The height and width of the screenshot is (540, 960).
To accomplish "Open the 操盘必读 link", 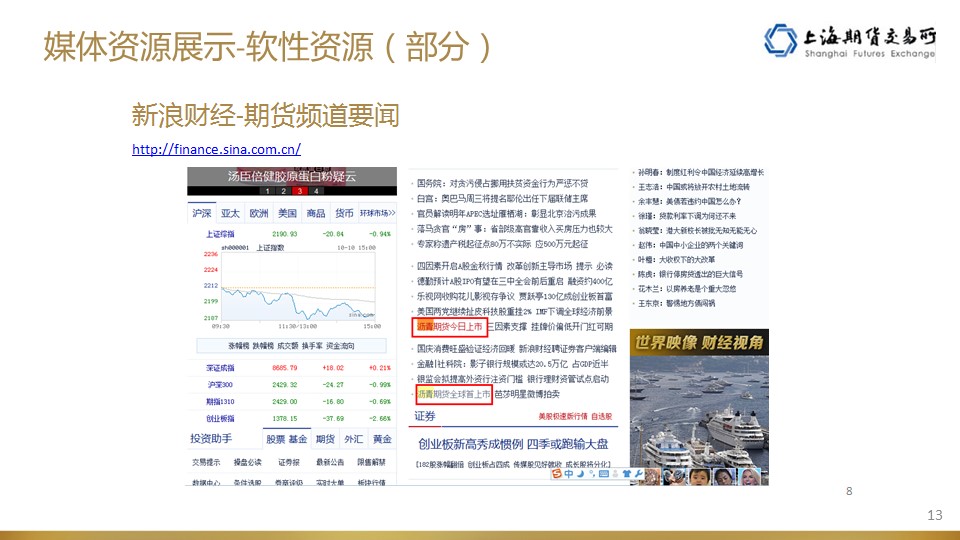I will pos(247,462).
